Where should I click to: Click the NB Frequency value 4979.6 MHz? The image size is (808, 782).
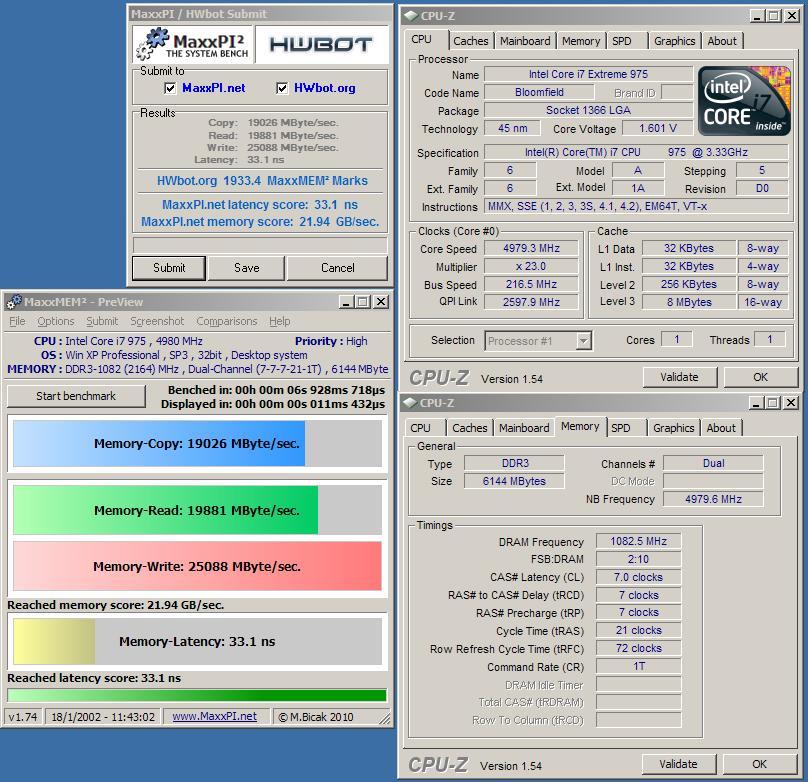pos(713,499)
